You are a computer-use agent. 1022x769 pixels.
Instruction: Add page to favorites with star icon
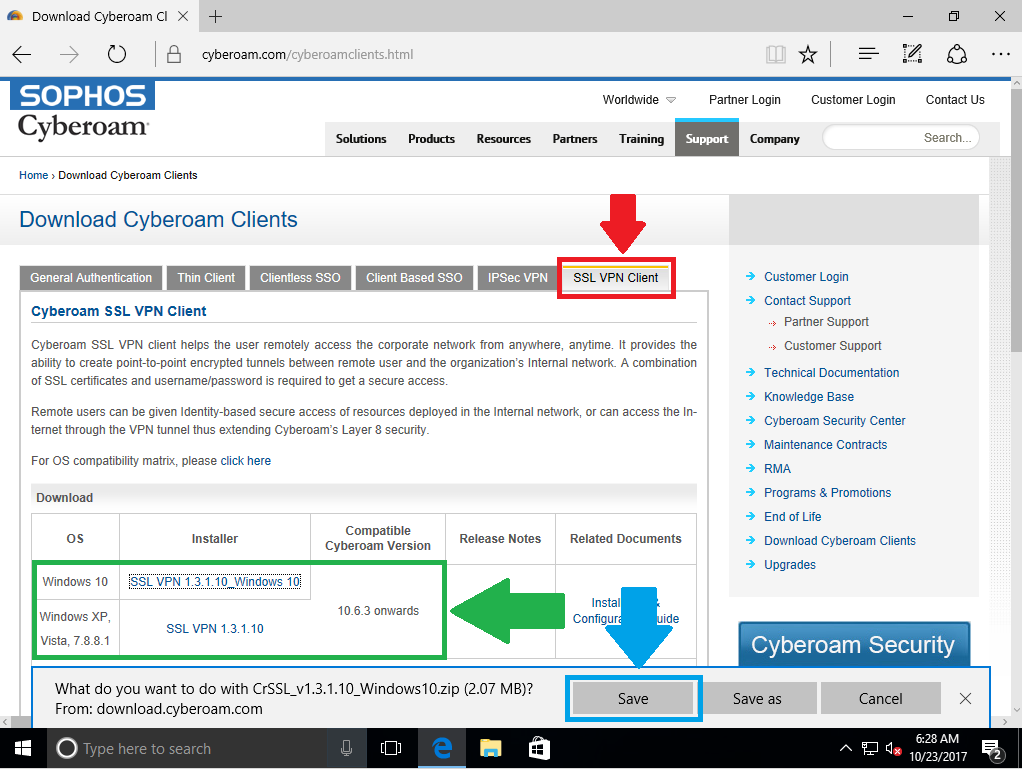(x=808, y=54)
